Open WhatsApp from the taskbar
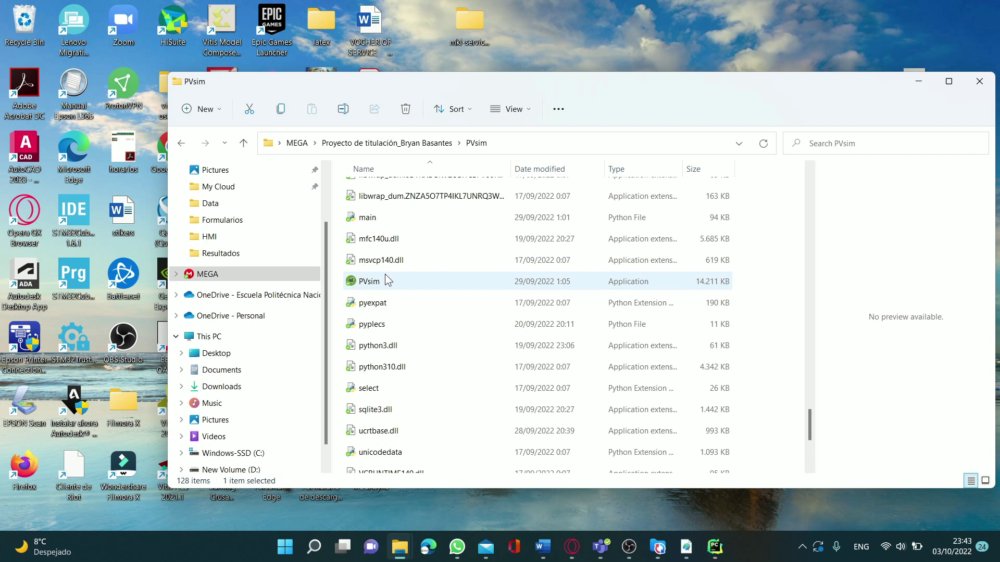The height and width of the screenshot is (562, 1000). pyautogui.click(x=457, y=547)
